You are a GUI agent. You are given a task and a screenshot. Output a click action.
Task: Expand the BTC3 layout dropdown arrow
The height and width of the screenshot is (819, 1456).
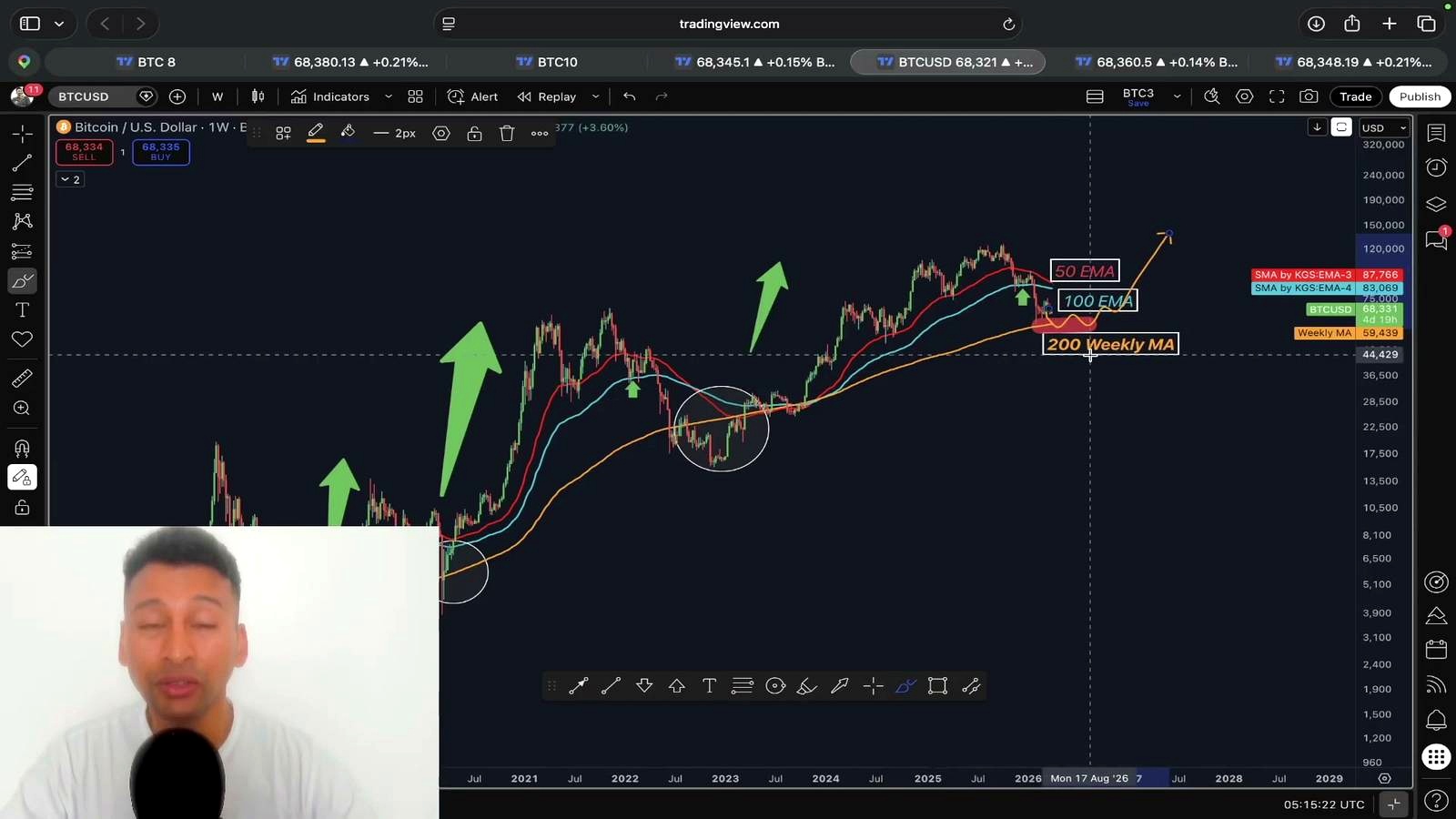tap(1177, 96)
